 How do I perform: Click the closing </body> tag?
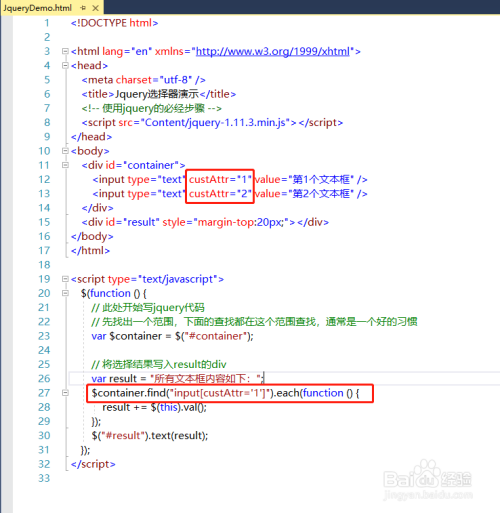click(x=92, y=237)
